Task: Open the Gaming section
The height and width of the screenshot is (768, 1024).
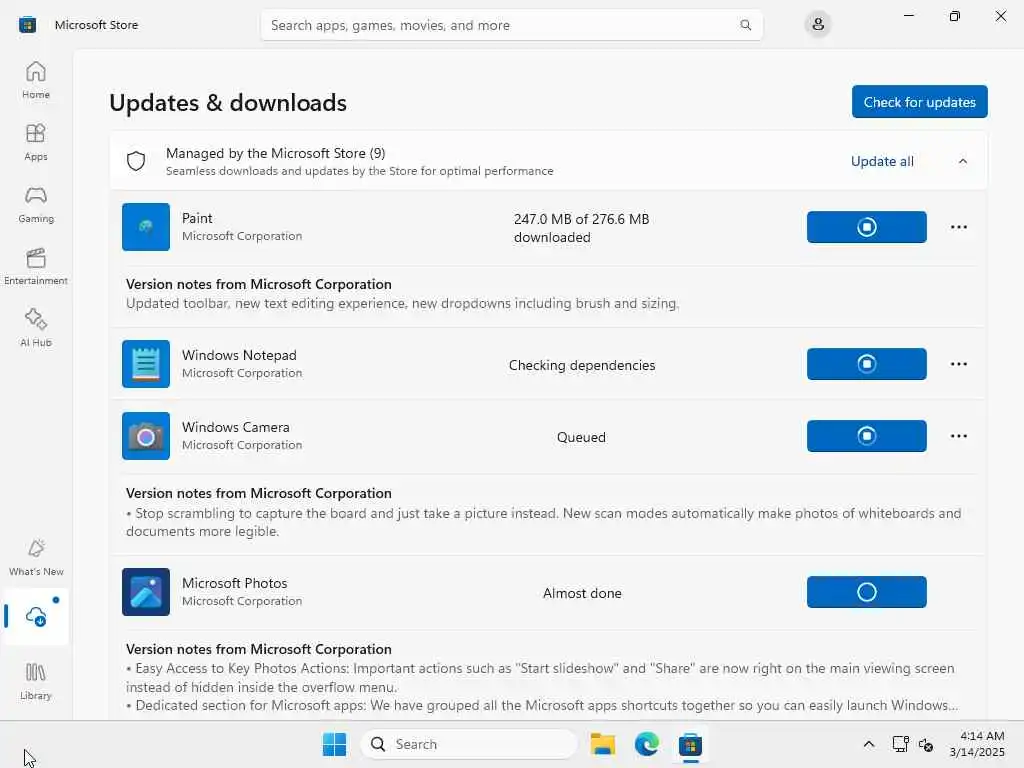Action: pyautogui.click(x=36, y=204)
